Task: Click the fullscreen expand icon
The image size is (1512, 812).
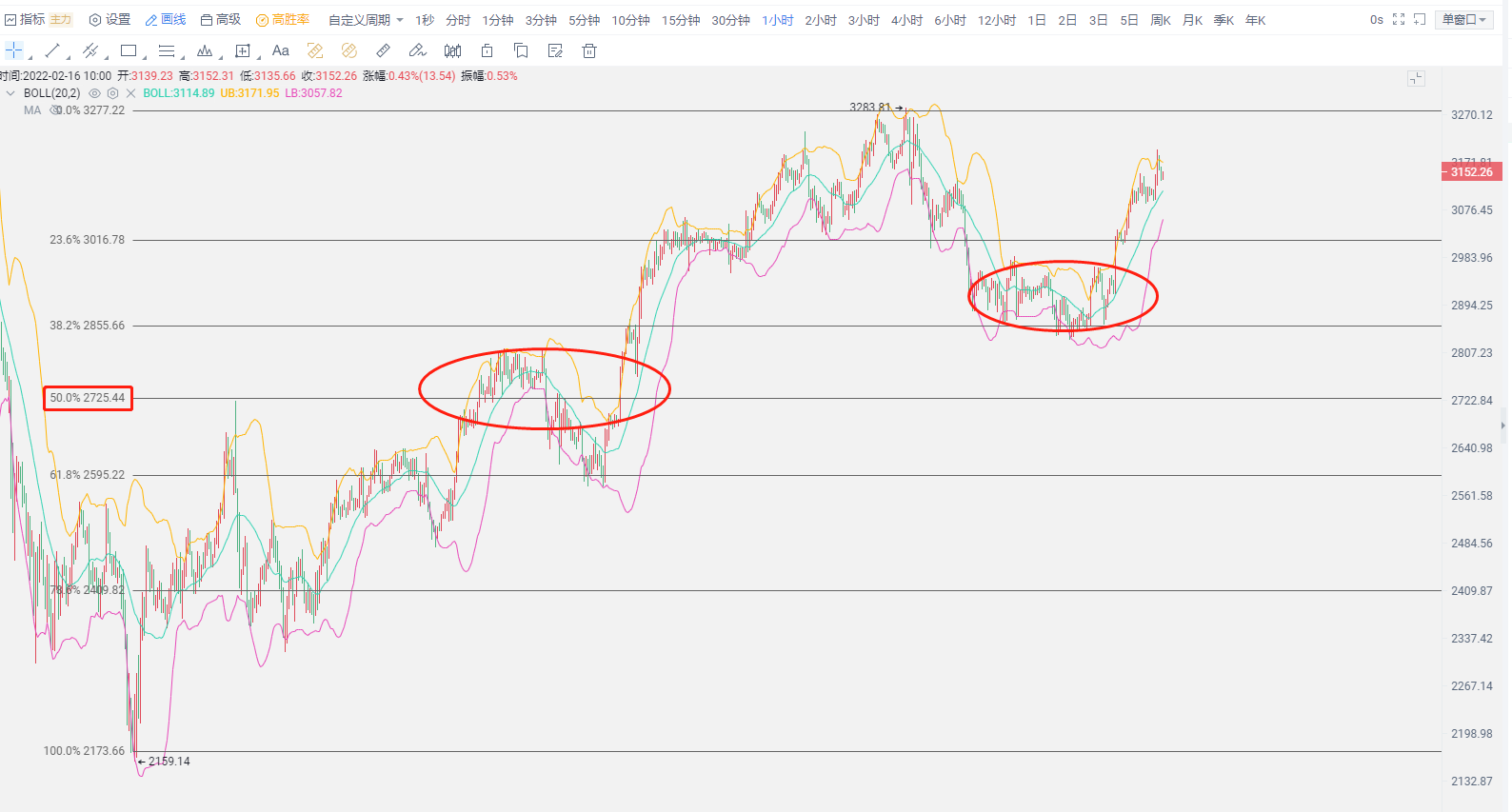Action: click(1399, 19)
